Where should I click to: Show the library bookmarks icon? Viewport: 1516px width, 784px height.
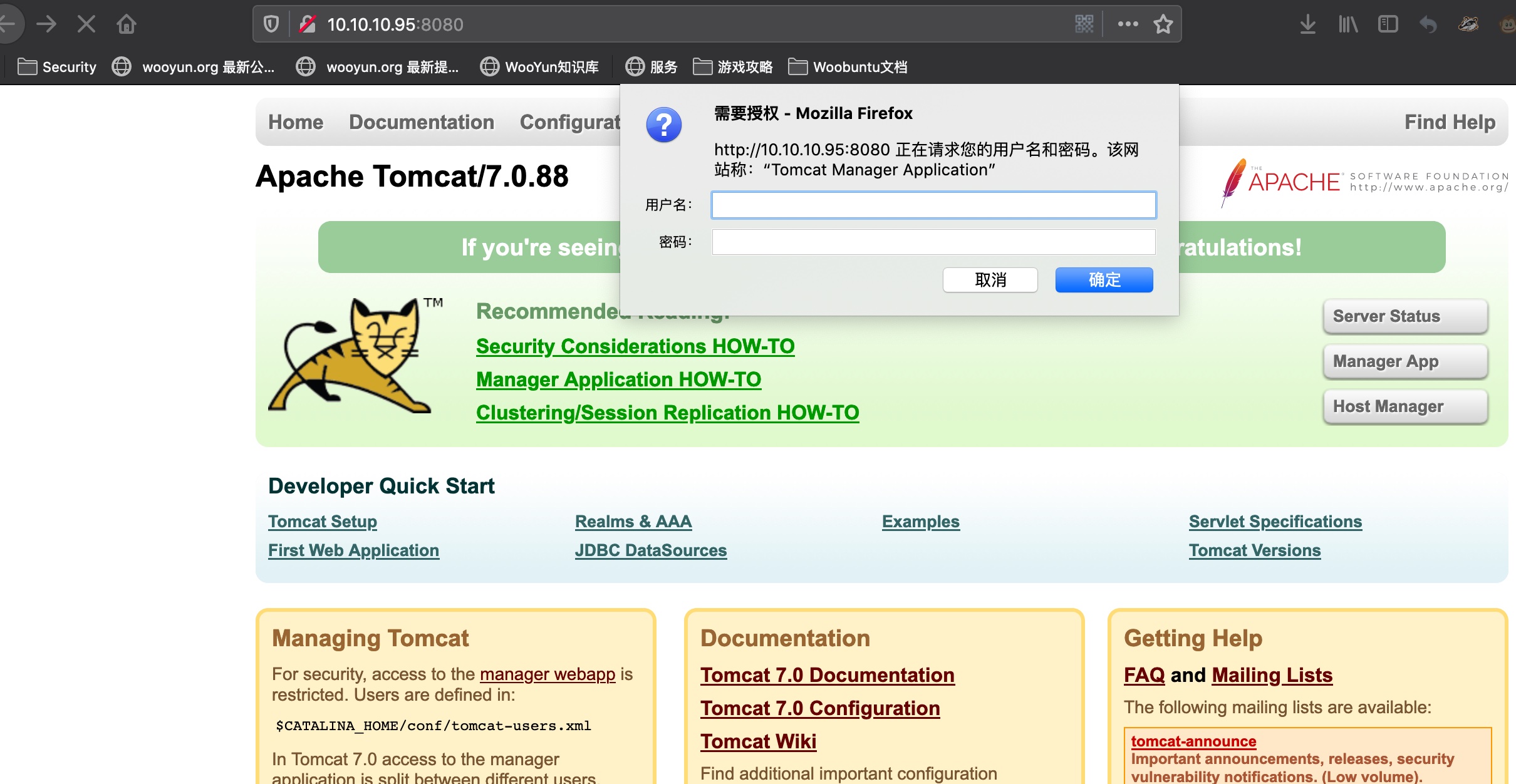tap(1347, 24)
